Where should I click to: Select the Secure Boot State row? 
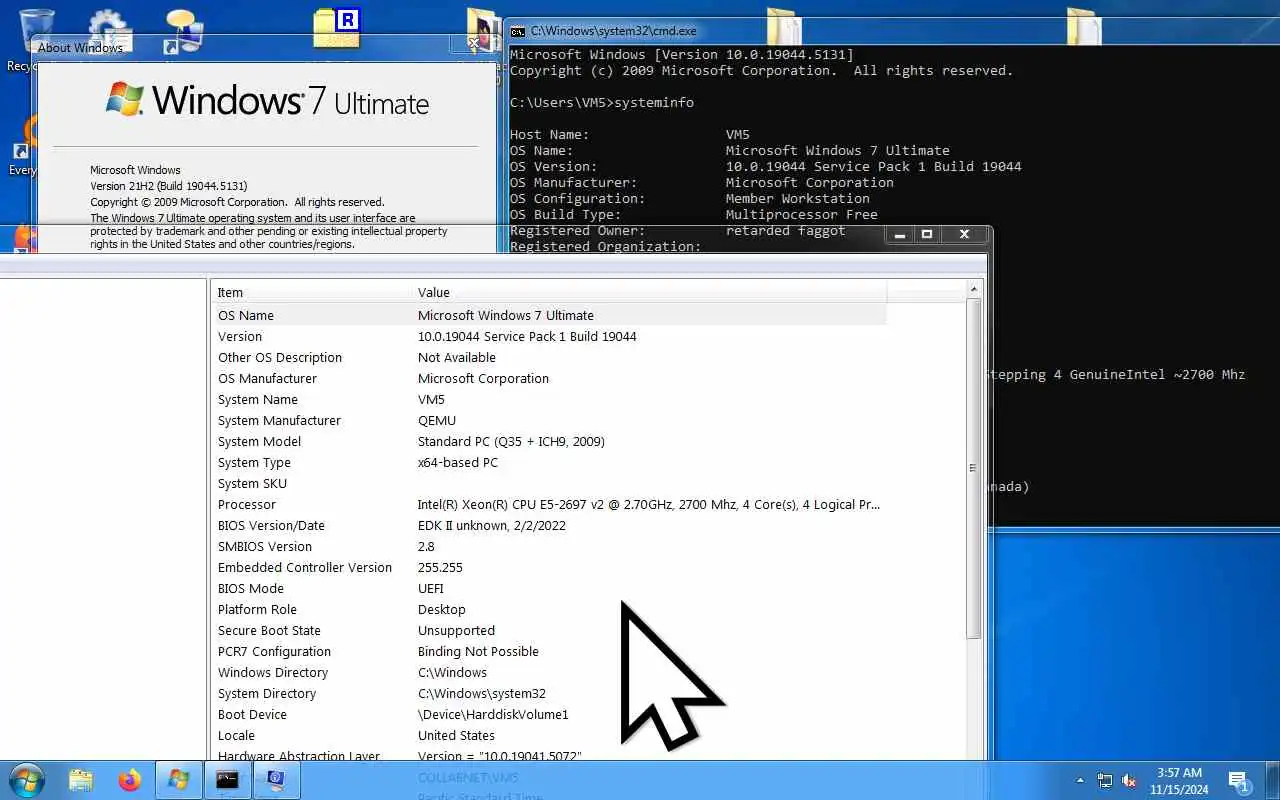[x=549, y=630]
